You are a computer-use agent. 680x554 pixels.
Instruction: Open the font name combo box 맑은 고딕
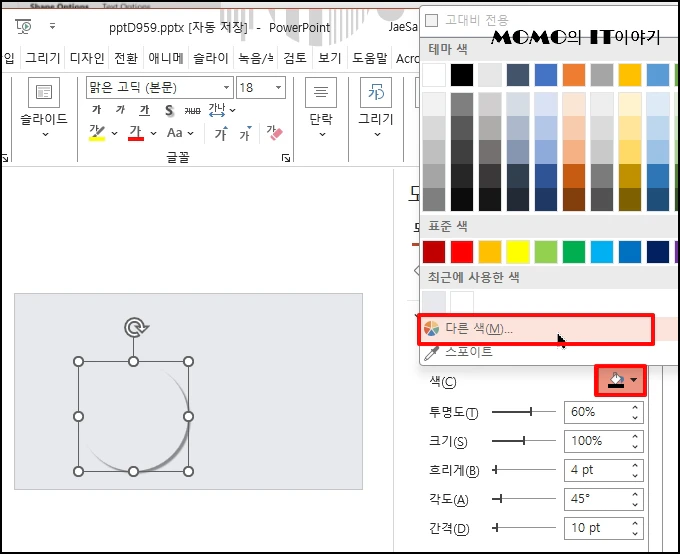pyautogui.click(x=160, y=88)
